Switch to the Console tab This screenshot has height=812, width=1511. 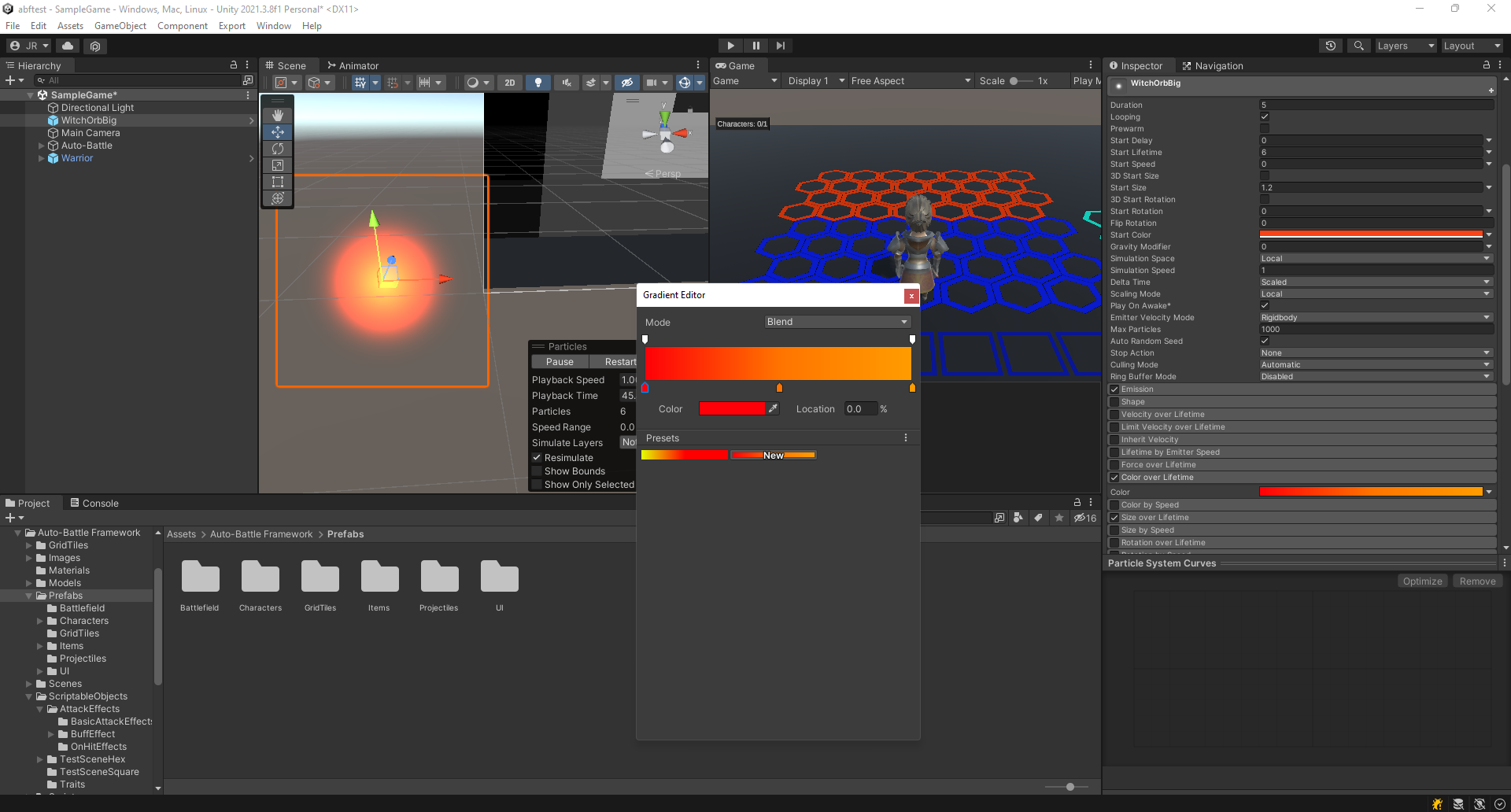94,503
